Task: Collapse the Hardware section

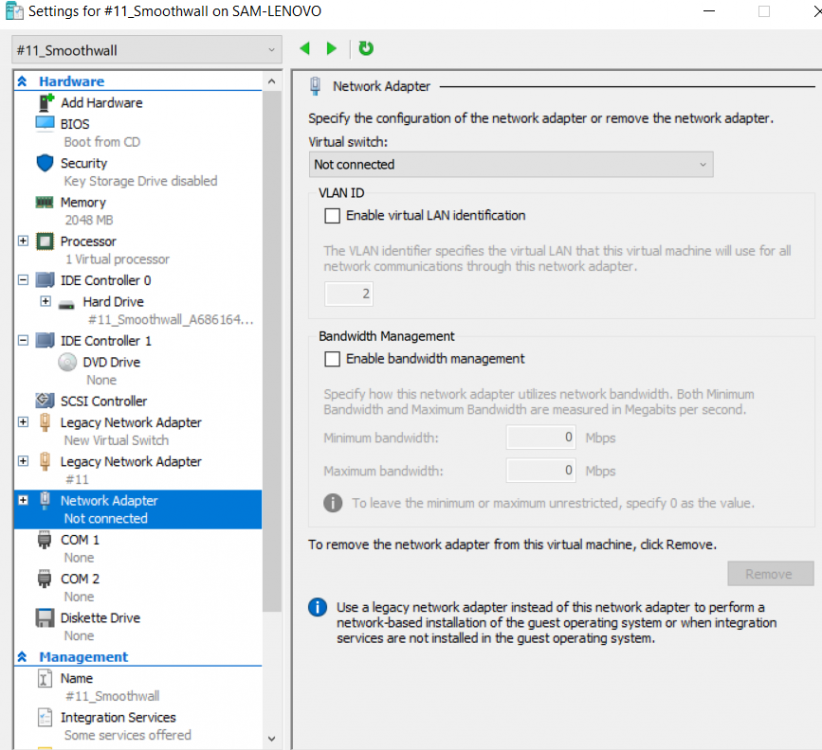Action: (x=22, y=81)
